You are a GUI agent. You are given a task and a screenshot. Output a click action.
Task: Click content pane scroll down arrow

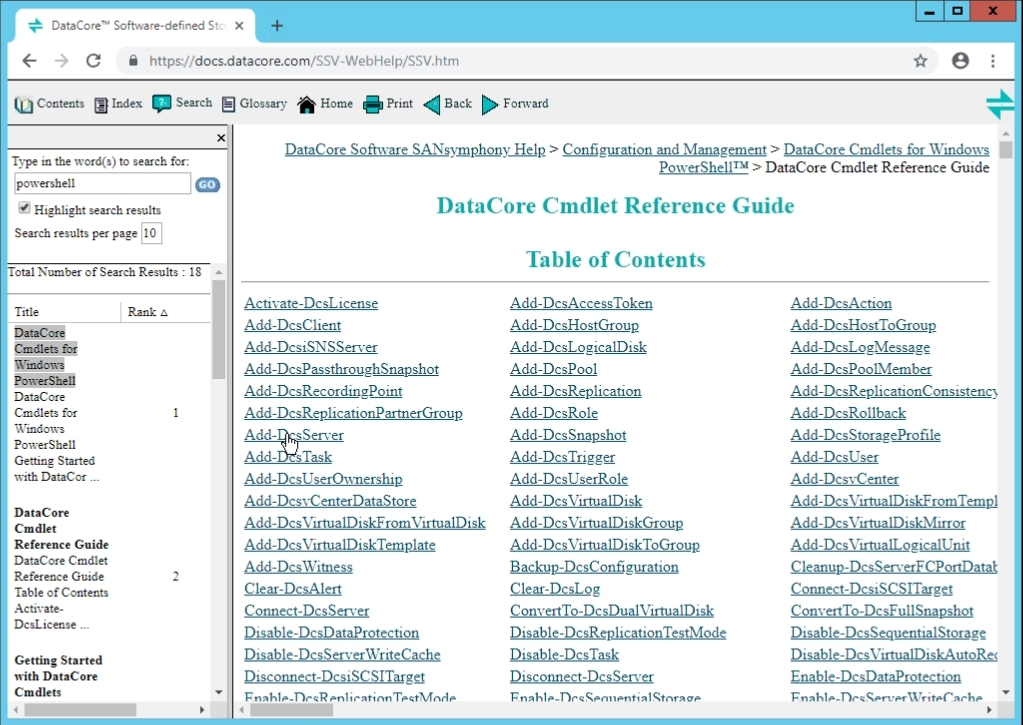coord(1005,692)
